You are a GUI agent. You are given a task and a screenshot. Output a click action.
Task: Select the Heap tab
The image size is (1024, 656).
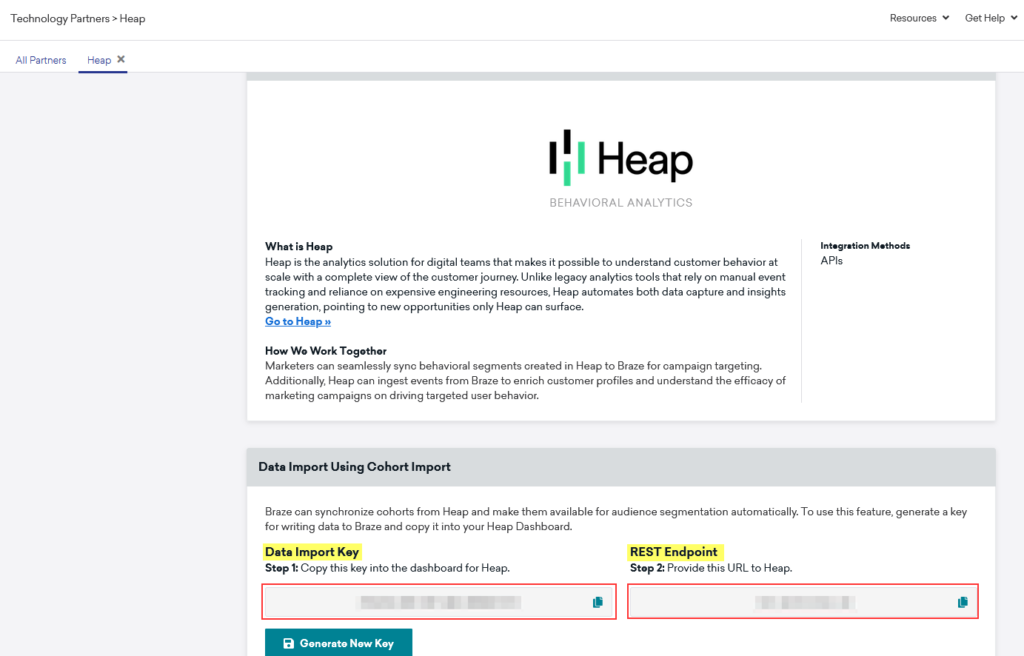pyautogui.click(x=98, y=60)
